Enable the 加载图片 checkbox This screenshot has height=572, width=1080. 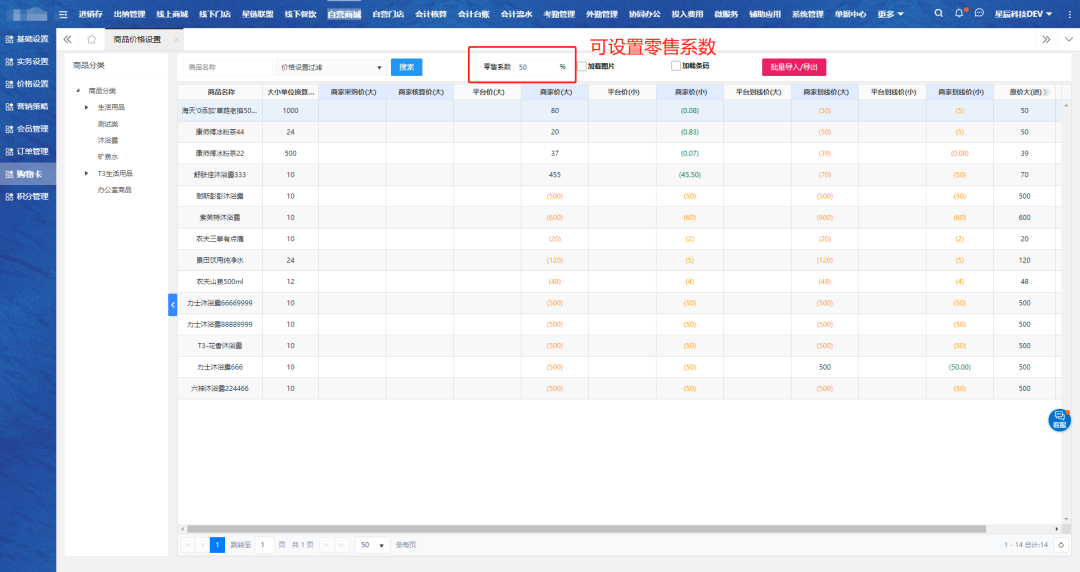tap(582, 66)
